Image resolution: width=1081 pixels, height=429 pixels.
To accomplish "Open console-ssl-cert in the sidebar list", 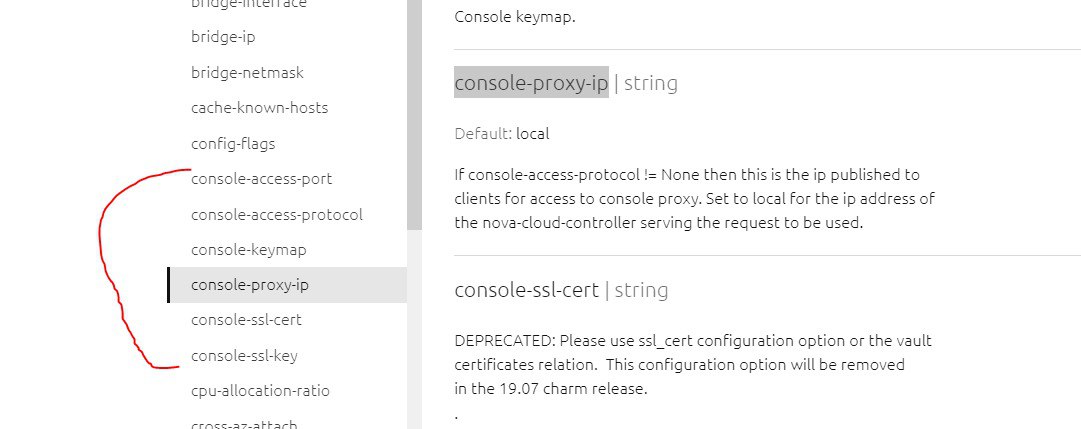I will [246, 320].
